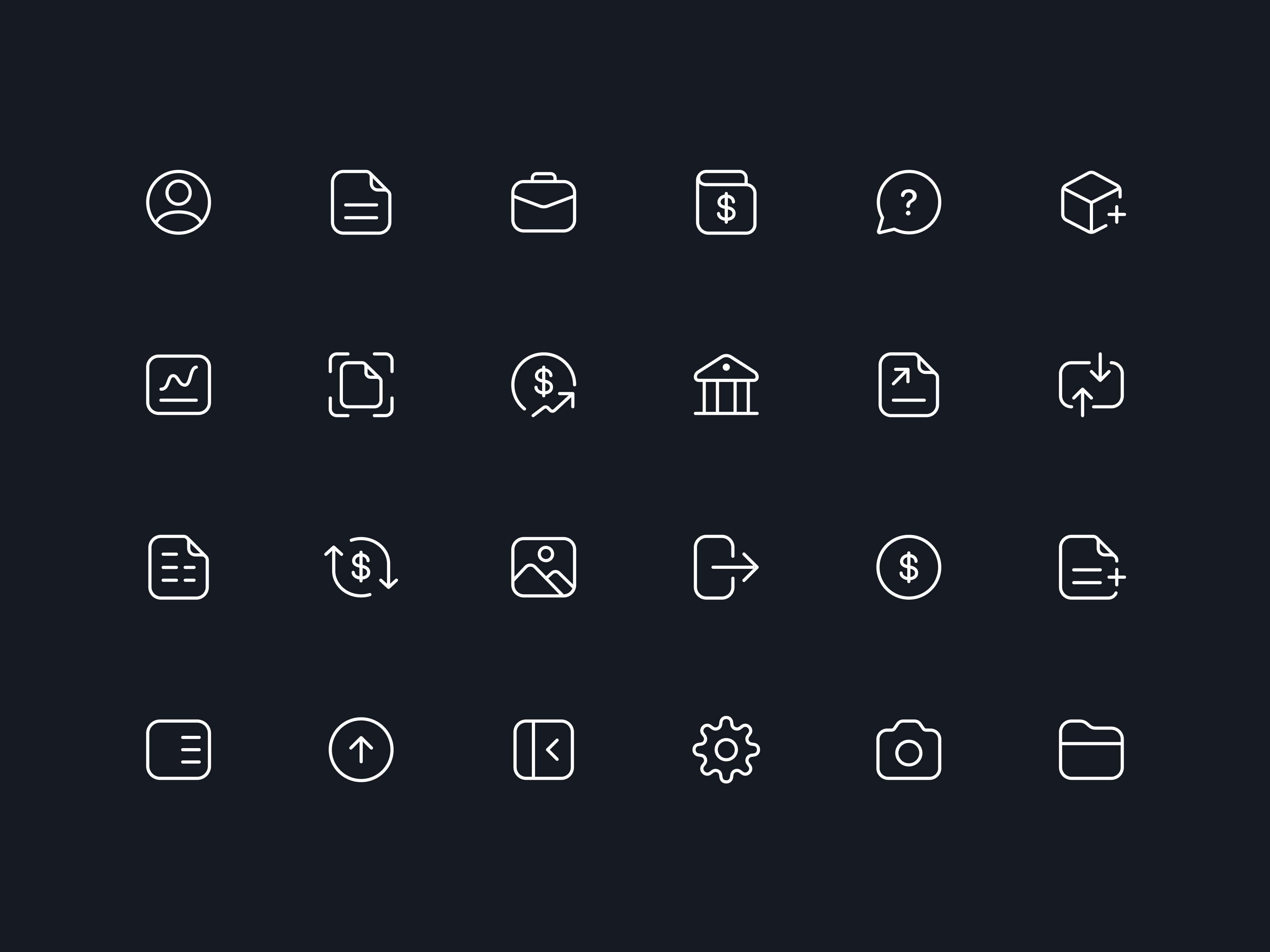Click the document scan frame icon
The height and width of the screenshot is (952, 1270).
pos(360,384)
